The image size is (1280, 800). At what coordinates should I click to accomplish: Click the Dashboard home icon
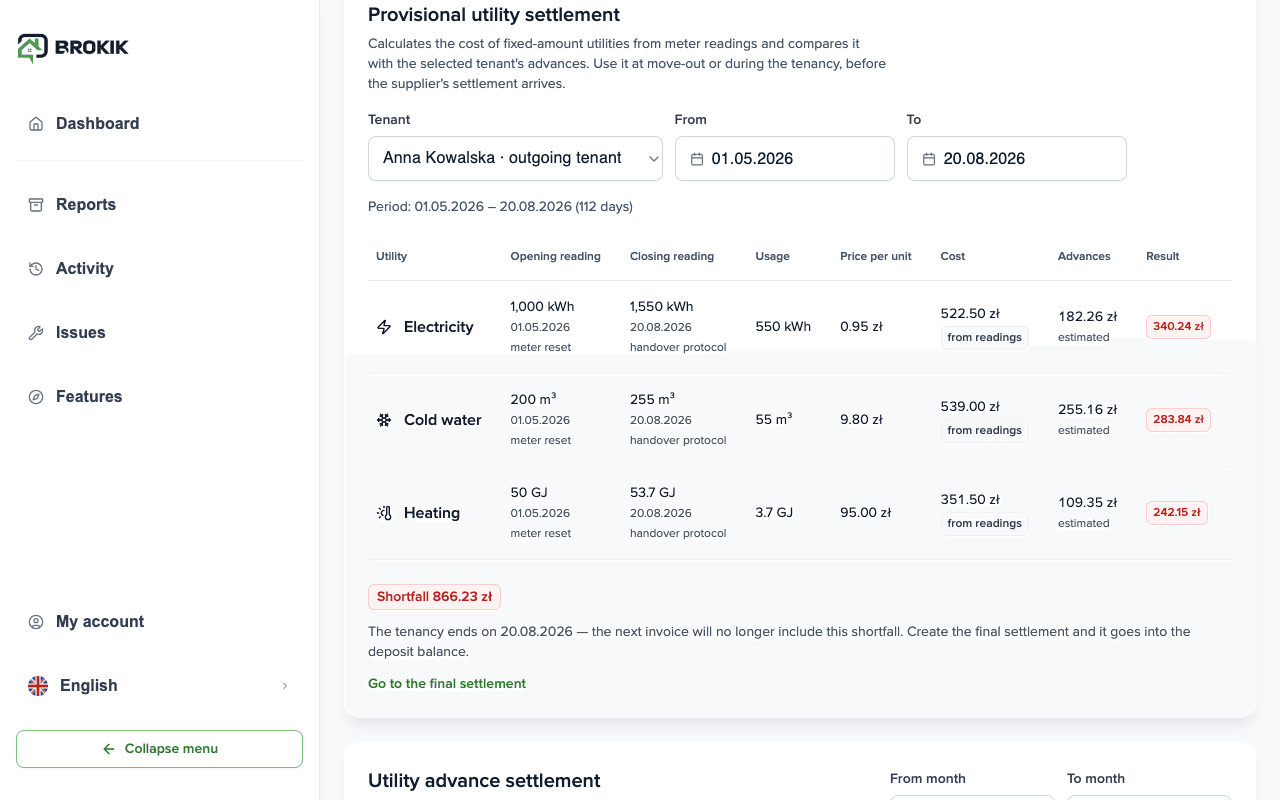(x=36, y=124)
